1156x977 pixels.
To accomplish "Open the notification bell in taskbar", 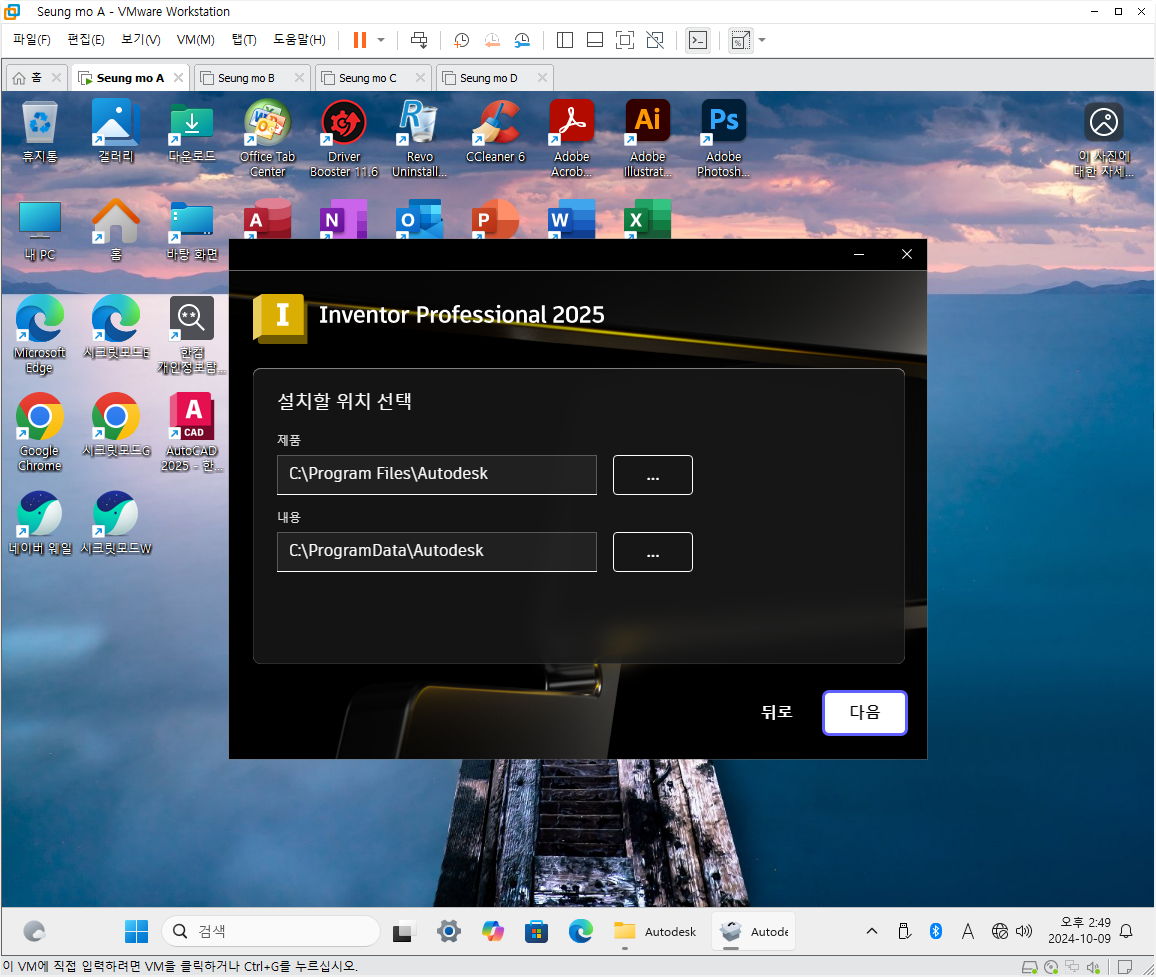I will coord(1126,931).
